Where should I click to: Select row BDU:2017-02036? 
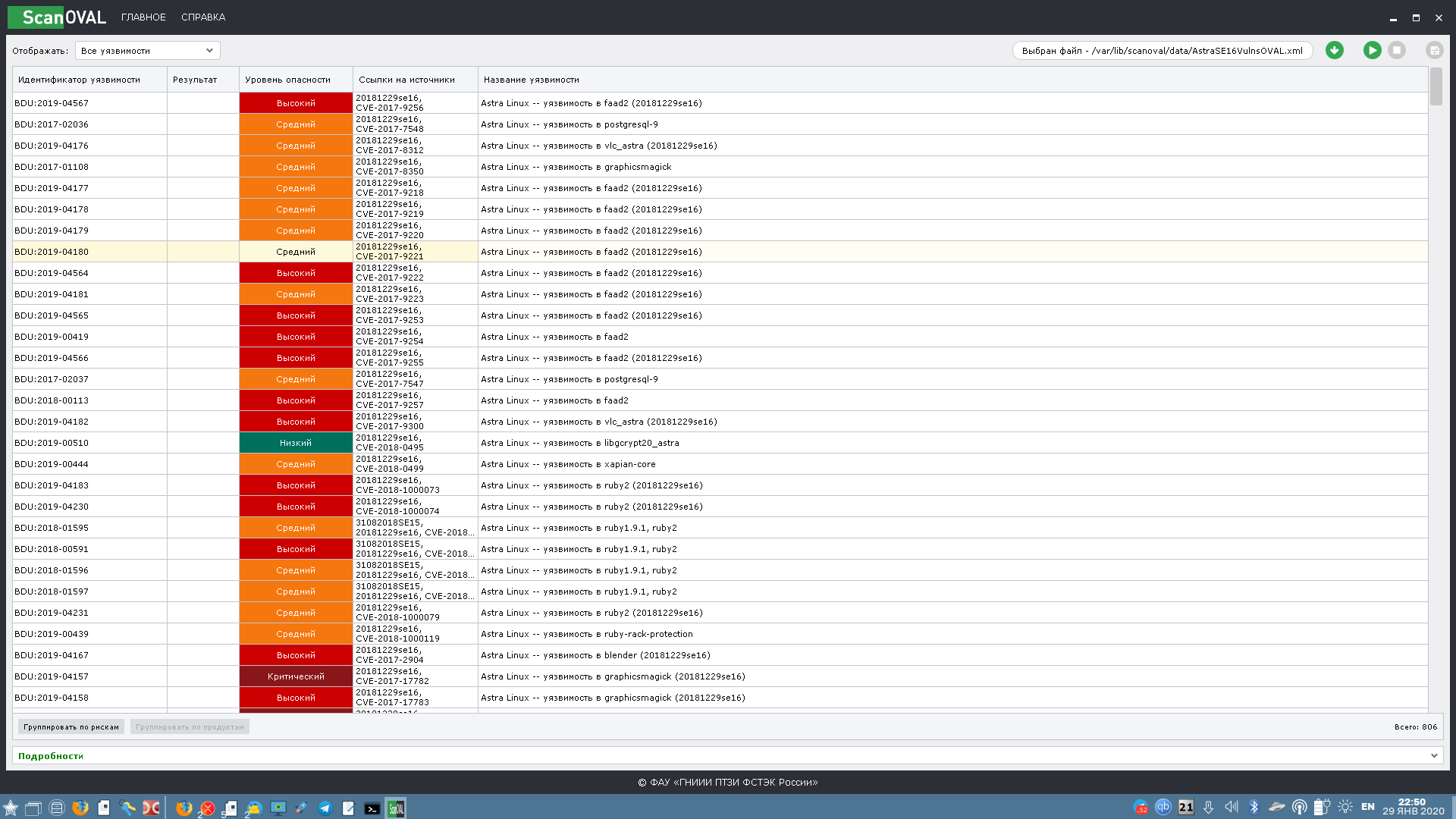pyautogui.click(x=720, y=124)
